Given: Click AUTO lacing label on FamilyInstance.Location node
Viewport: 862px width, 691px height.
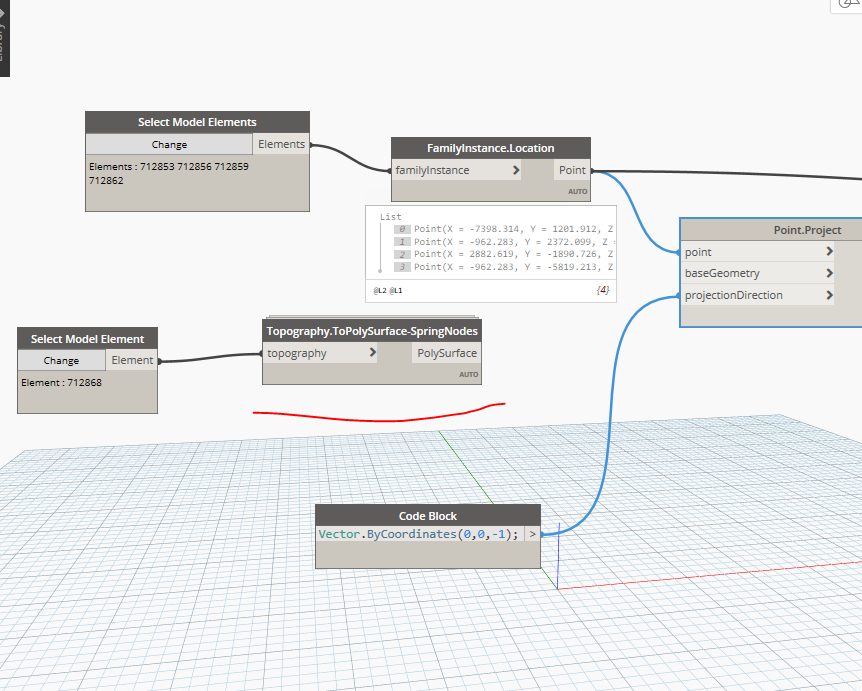Looking at the screenshot, I should [x=577, y=191].
